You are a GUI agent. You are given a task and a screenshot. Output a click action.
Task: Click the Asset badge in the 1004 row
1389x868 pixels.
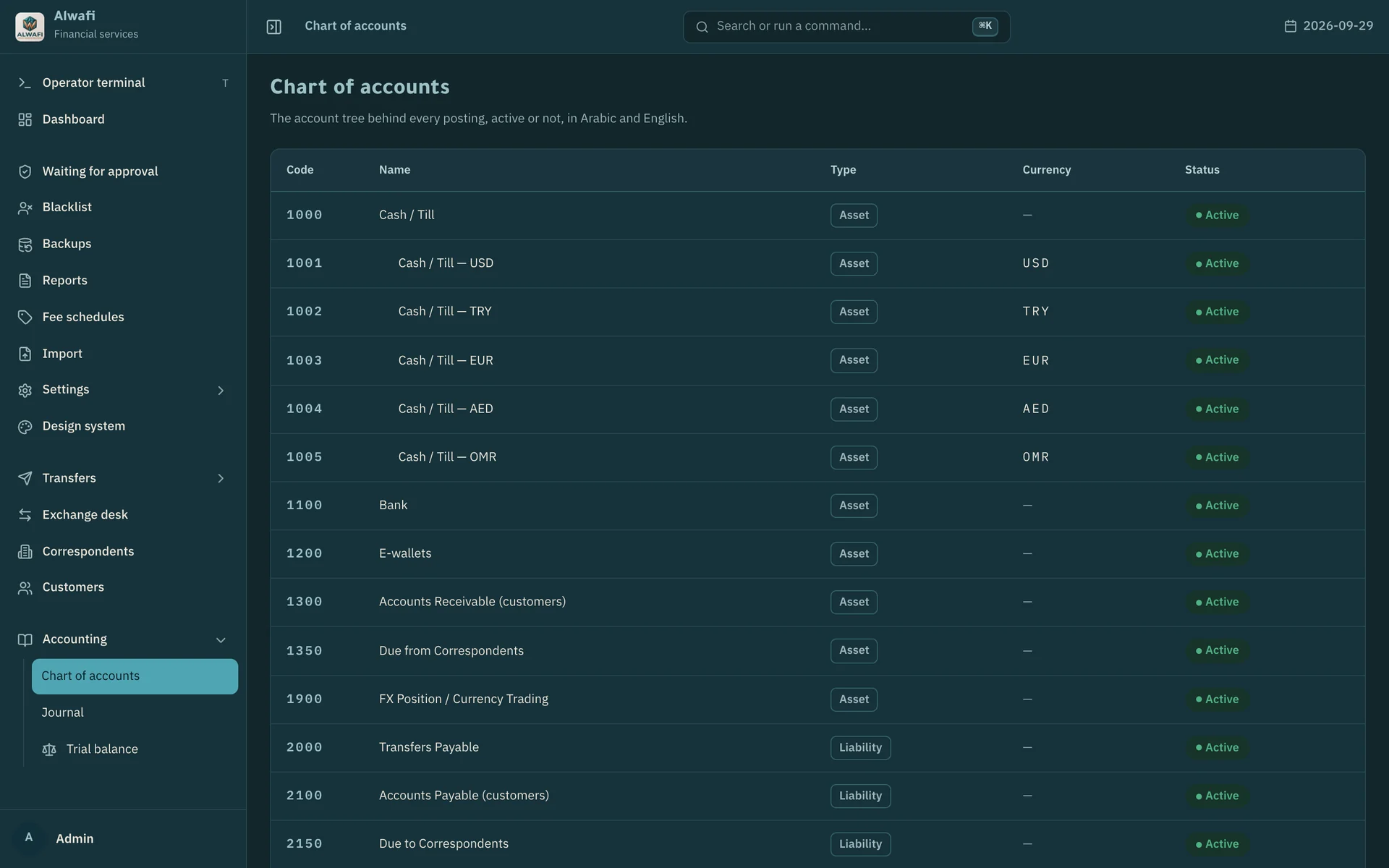(x=854, y=409)
